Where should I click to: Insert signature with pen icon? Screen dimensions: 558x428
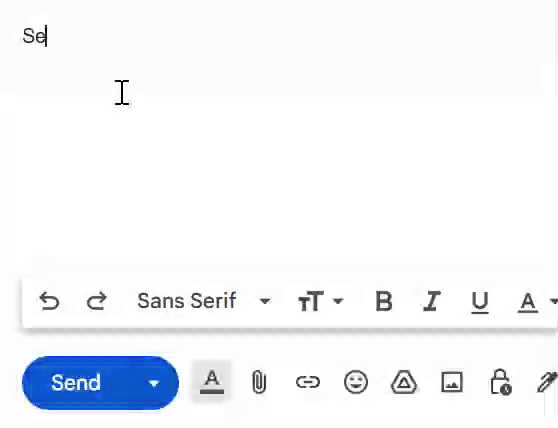tap(547, 382)
